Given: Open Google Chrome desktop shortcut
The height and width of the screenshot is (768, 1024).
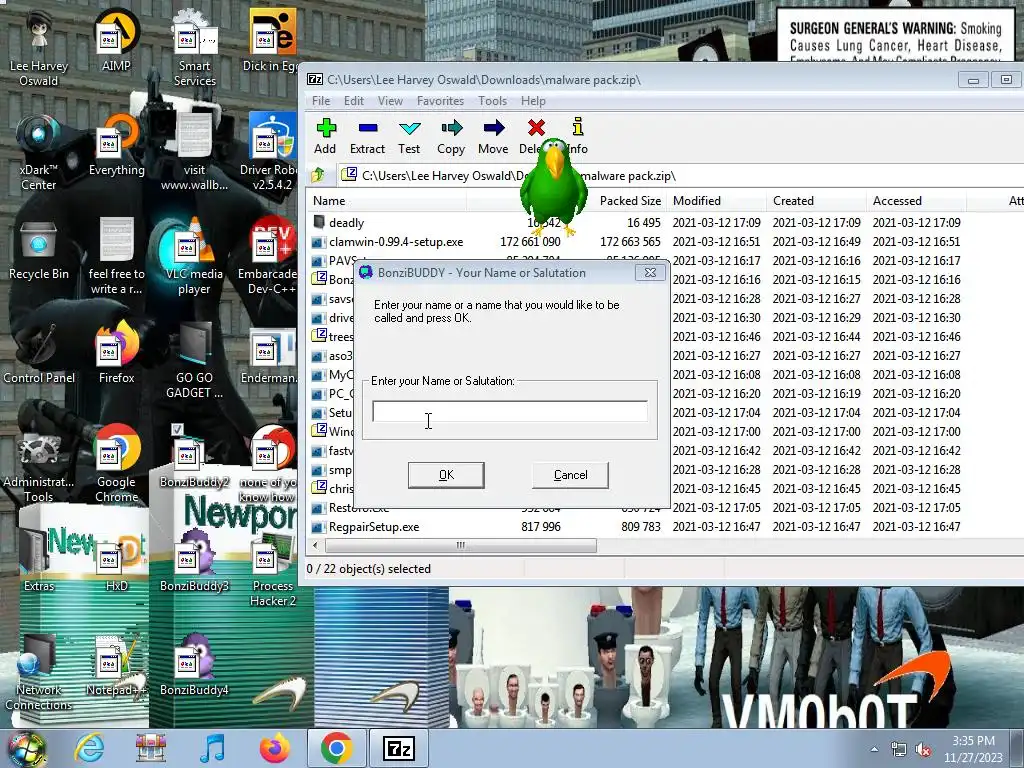Looking at the screenshot, I should (x=116, y=464).
